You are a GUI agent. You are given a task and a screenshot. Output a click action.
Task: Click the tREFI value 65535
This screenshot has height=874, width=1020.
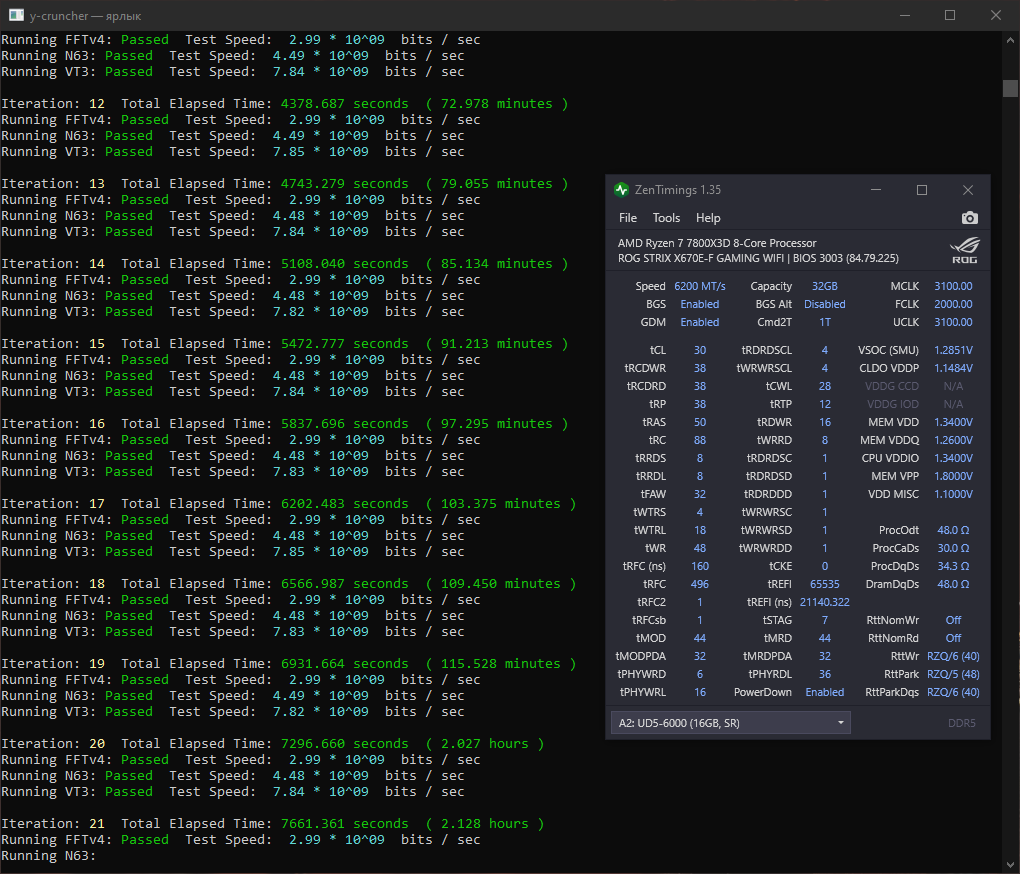[x=824, y=584]
